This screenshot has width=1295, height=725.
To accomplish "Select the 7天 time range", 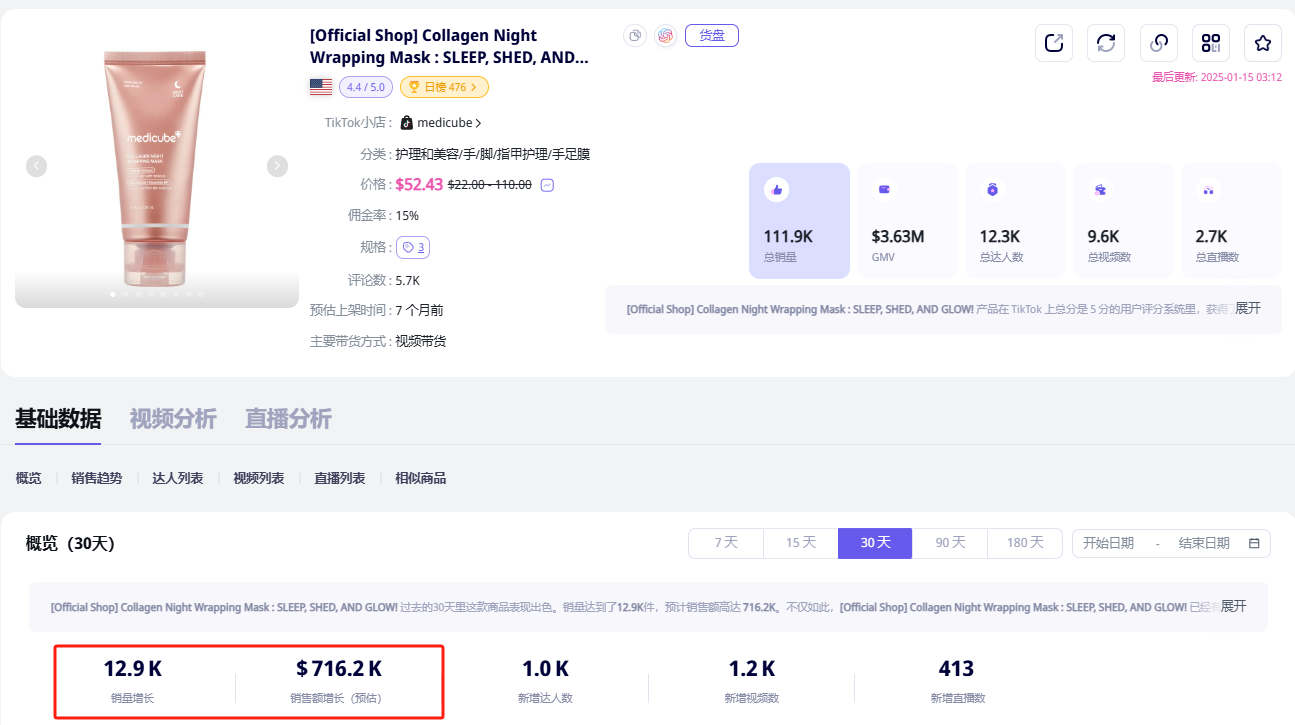I will (x=726, y=543).
